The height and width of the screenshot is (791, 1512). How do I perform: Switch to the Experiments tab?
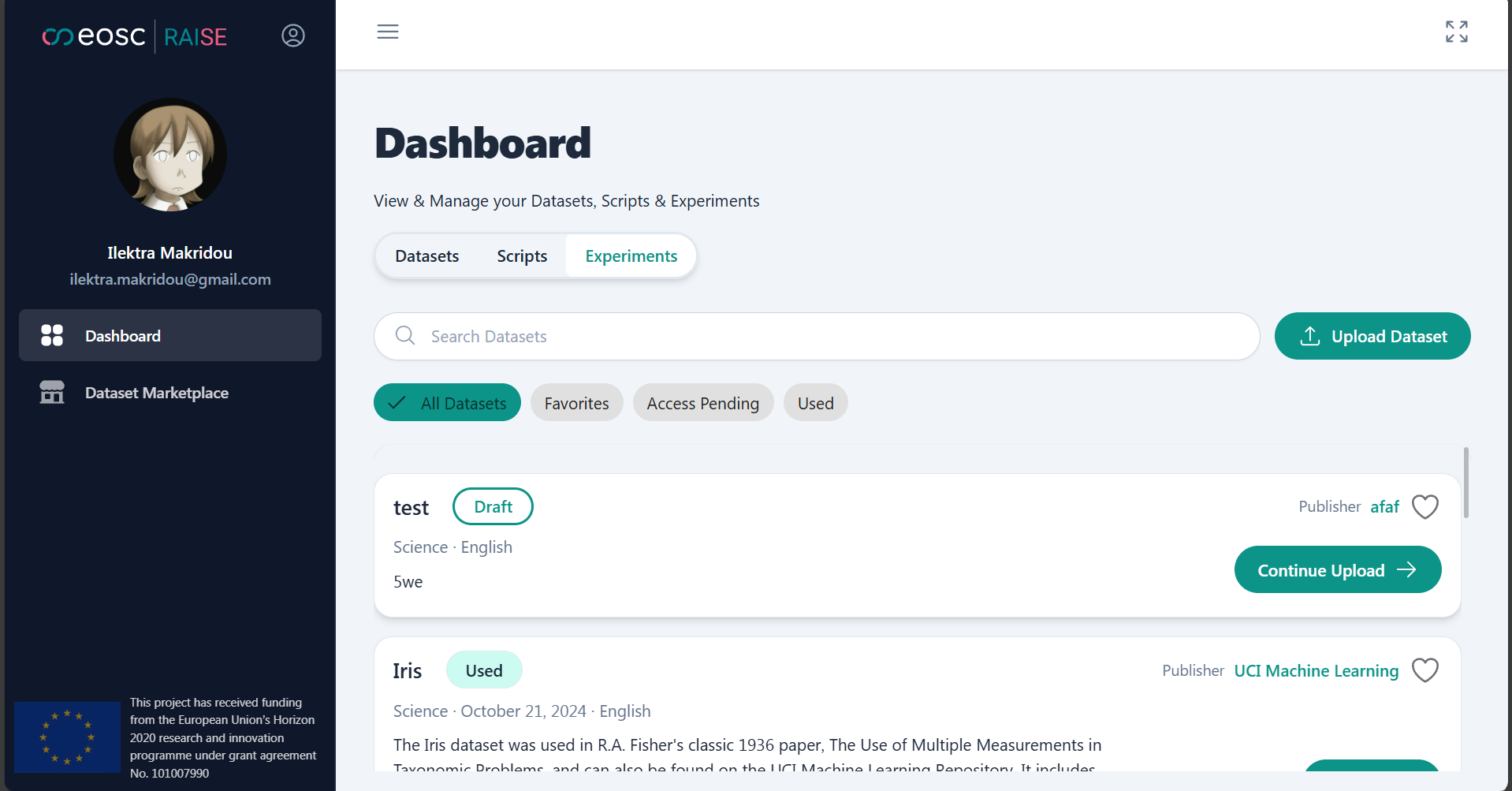click(x=631, y=256)
